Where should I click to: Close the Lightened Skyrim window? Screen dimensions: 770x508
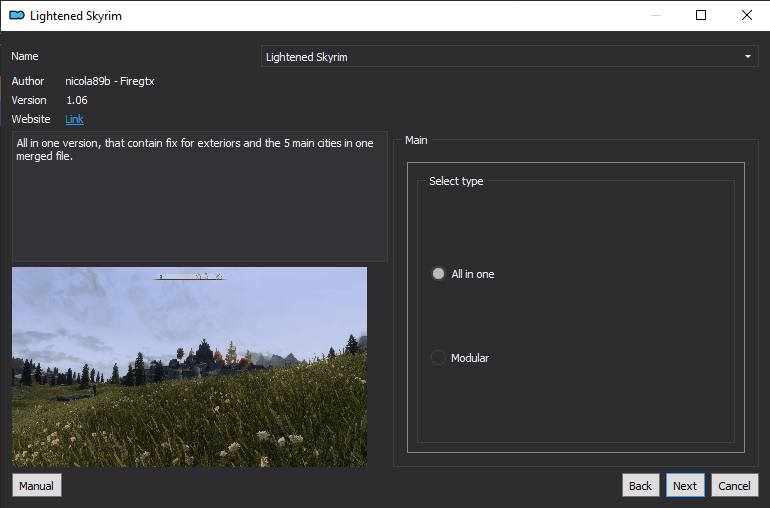[746, 15]
